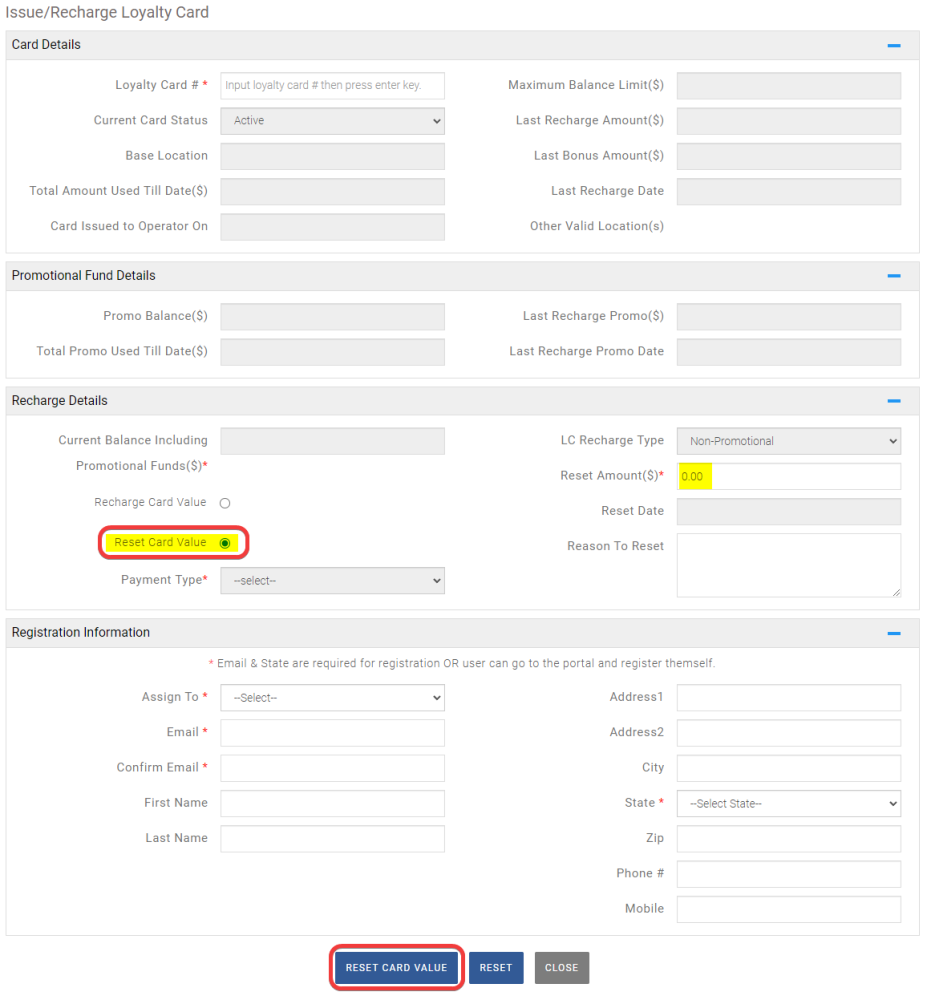Open the Current Card Status dropdown

pyautogui.click(x=332, y=121)
